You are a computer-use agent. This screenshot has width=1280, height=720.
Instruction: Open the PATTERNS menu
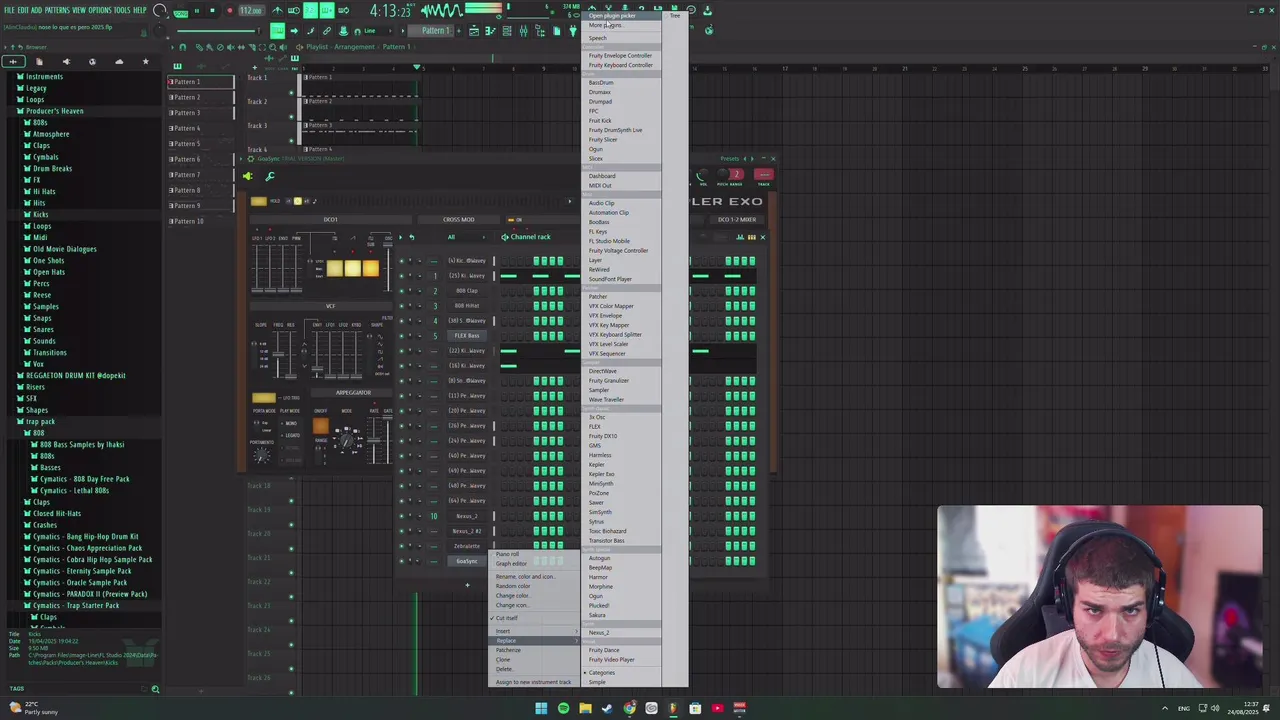click(58, 10)
